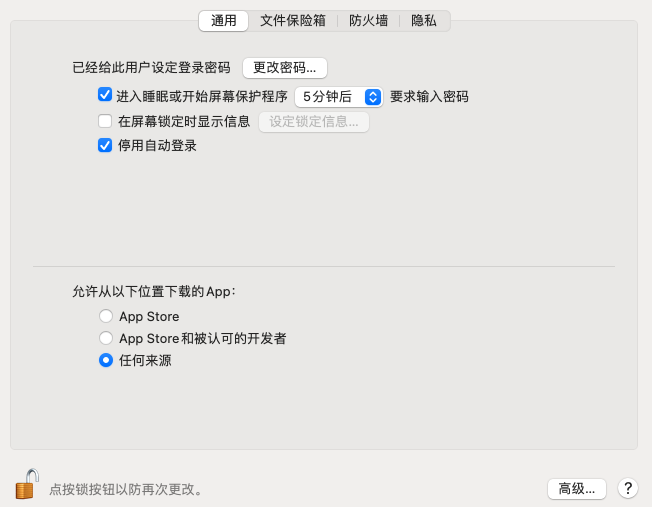Open the 5分钟后 delay dropdown
Viewport: 652px width, 507px height.
[339, 97]
